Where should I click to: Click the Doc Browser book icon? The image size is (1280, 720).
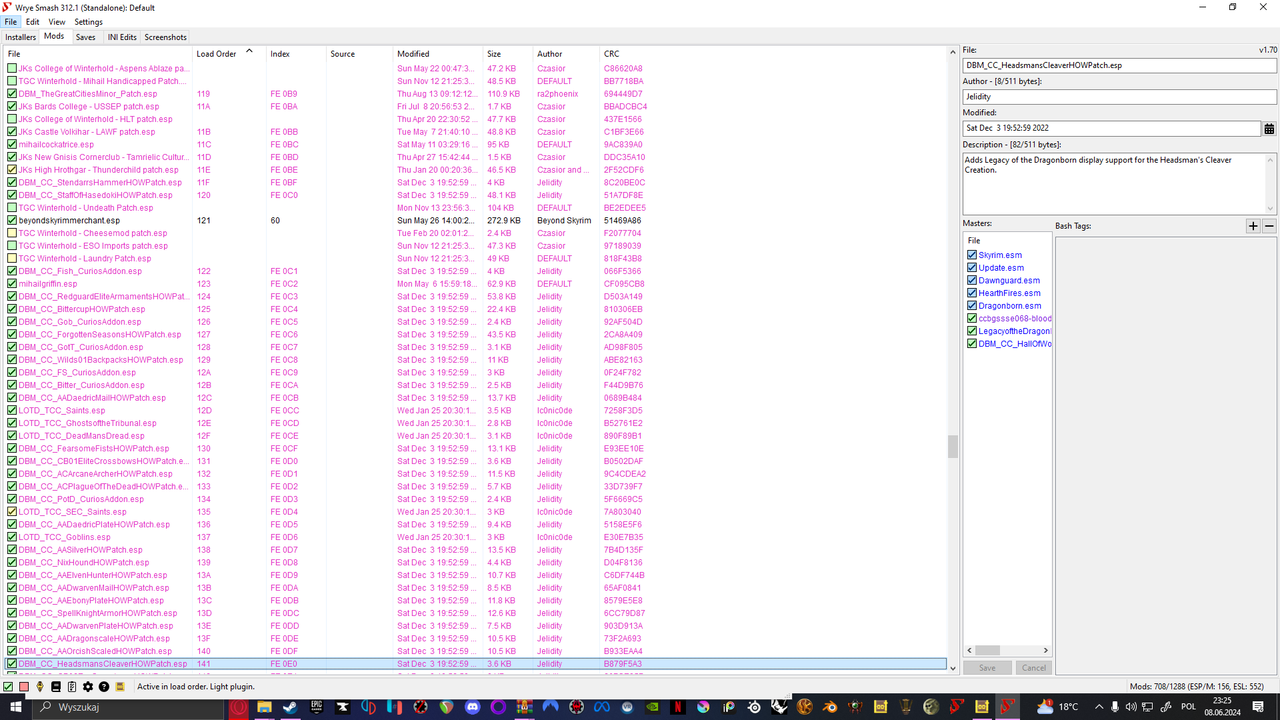point(55,687)
